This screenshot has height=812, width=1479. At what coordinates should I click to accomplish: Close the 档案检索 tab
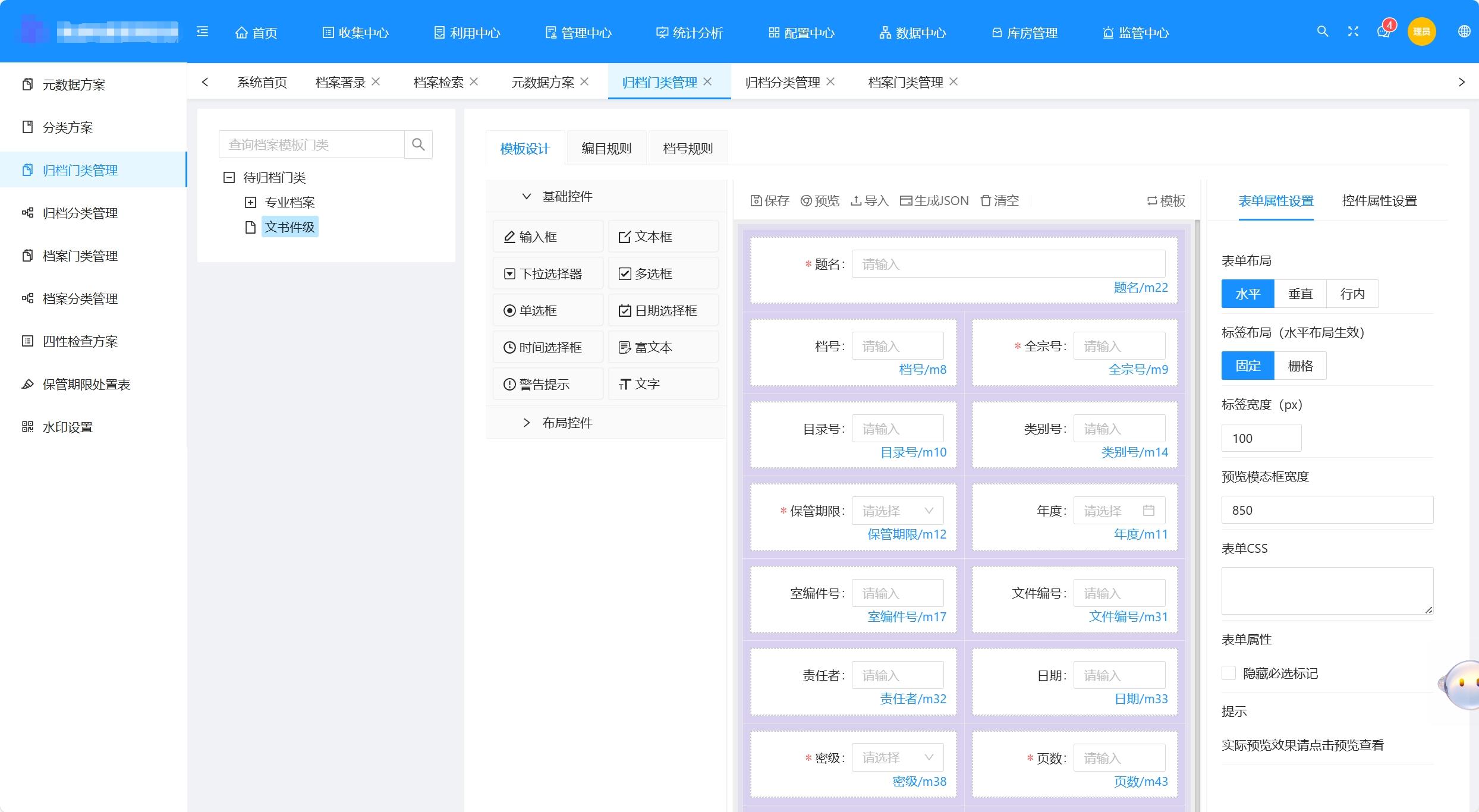click(474, 81)
